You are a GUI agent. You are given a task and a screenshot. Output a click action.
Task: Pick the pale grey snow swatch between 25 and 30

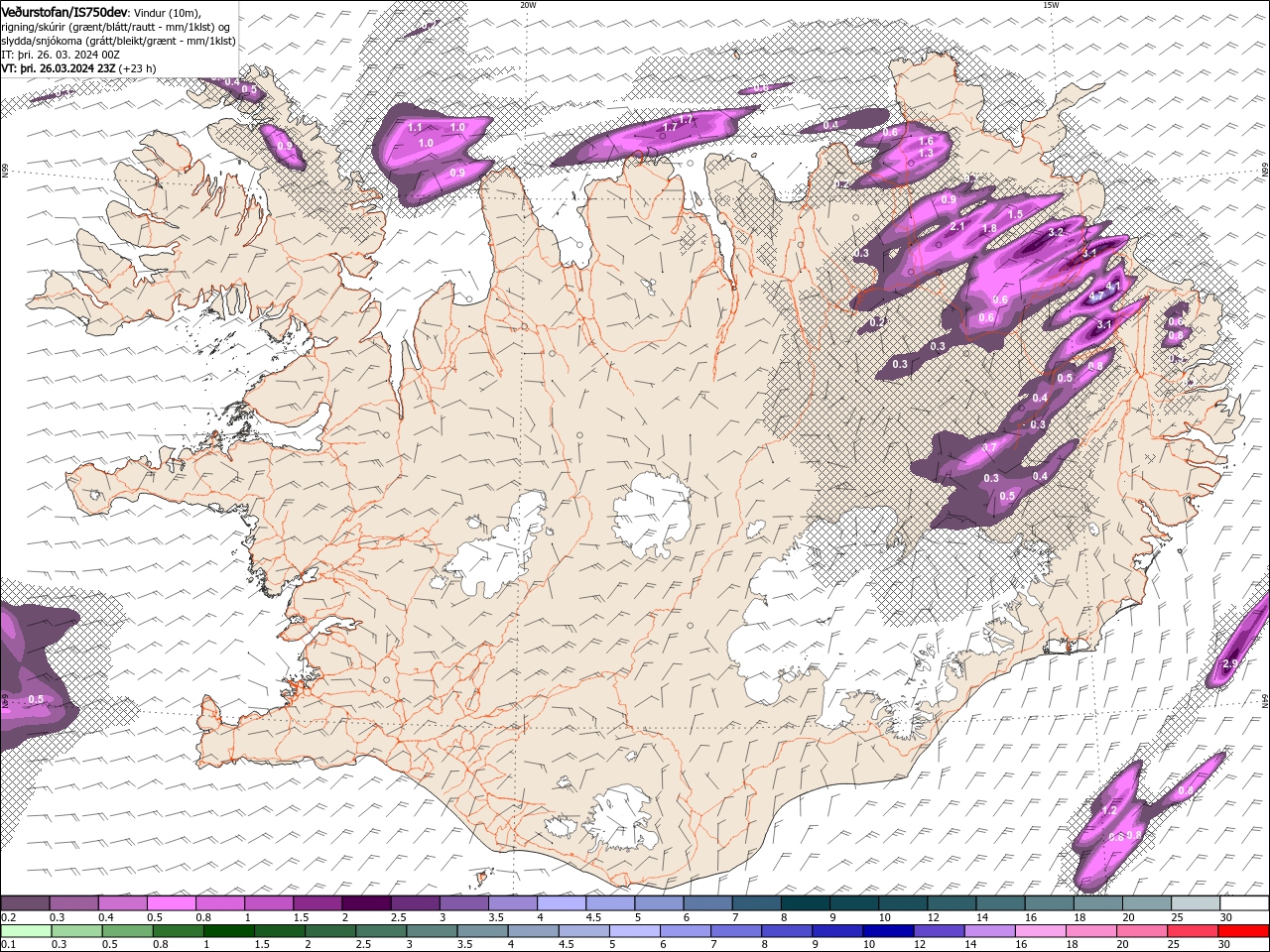tap(1196, 903)
